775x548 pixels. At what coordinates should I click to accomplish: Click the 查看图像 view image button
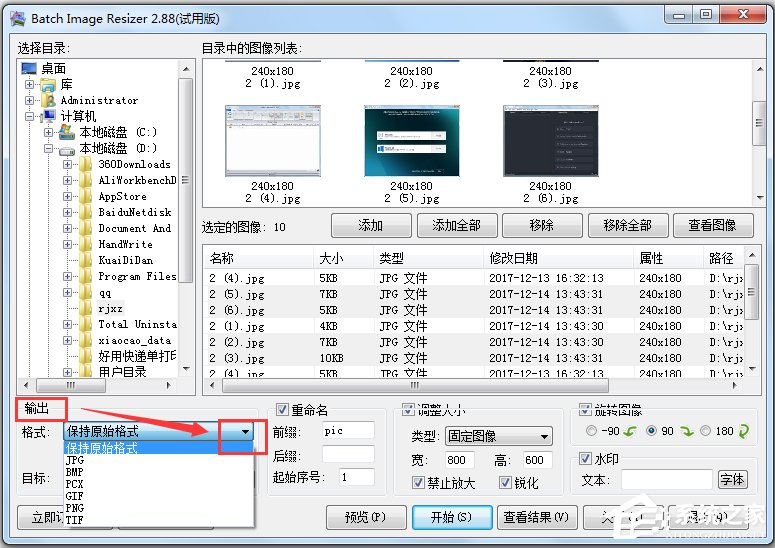713,226
